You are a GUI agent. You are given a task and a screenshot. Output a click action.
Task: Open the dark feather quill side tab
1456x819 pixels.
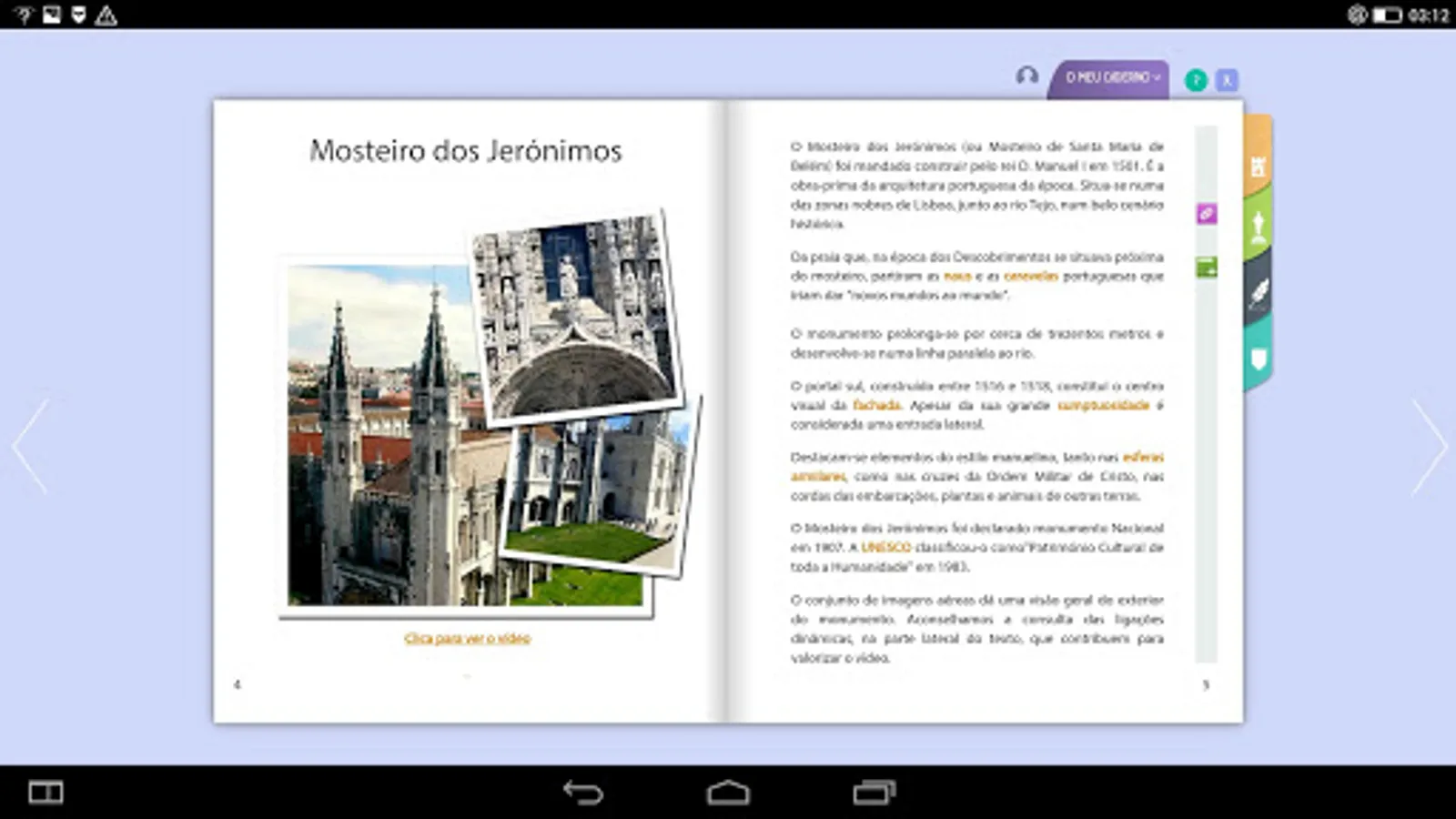pos(1259,293)
